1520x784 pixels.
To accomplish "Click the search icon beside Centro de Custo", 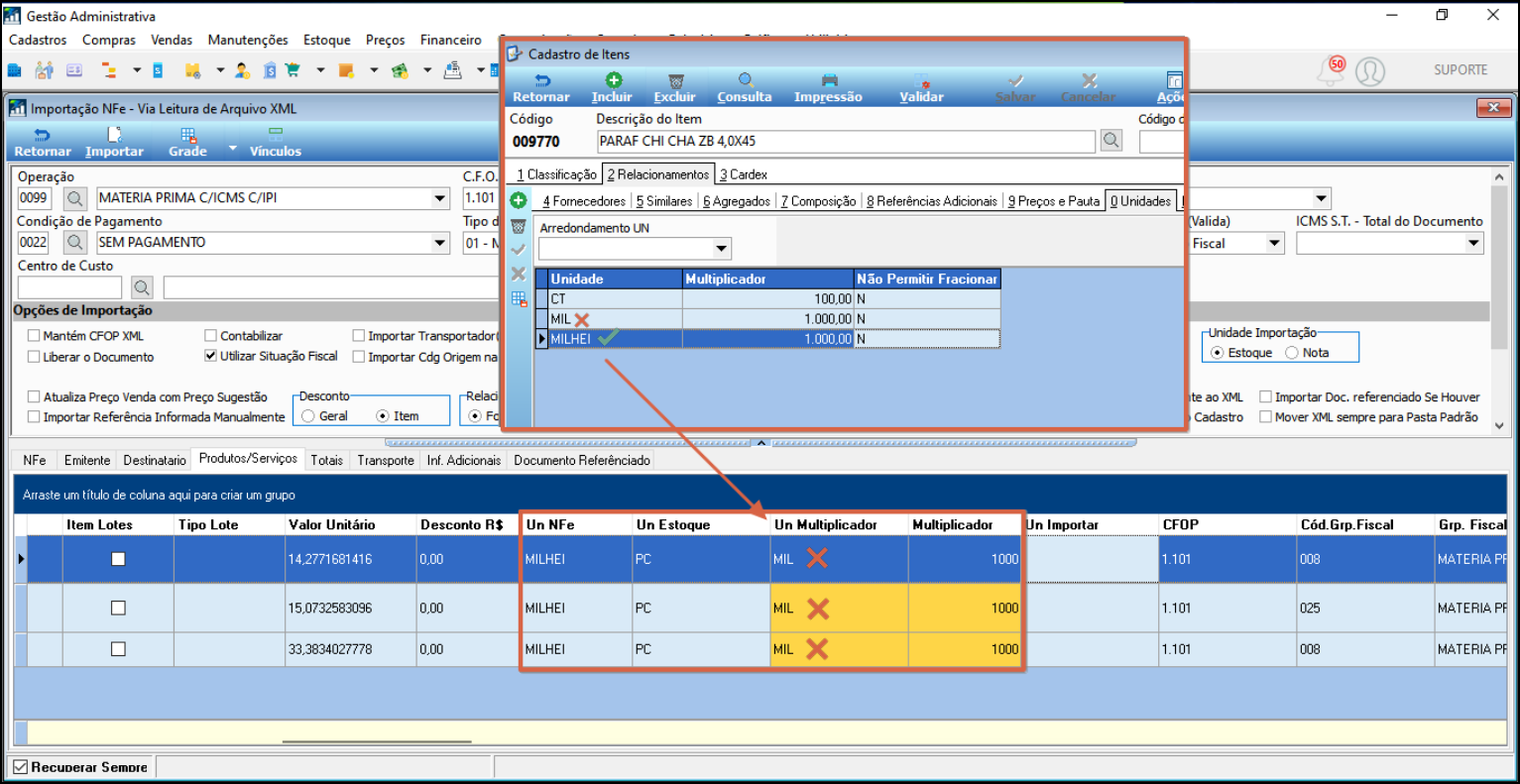I will (143, 287).
